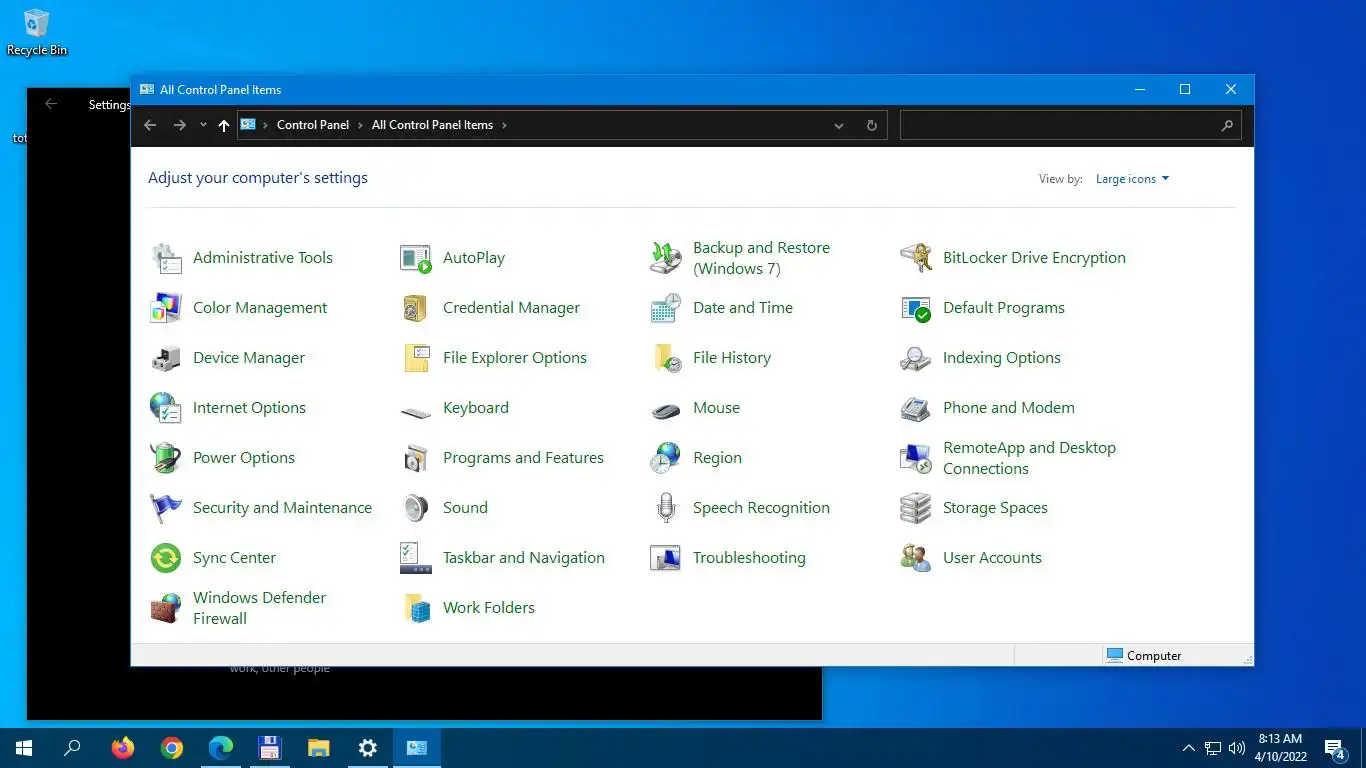Open the Region globe icon
Viewport: 1366px width, 768px height.
coord(666,458)
